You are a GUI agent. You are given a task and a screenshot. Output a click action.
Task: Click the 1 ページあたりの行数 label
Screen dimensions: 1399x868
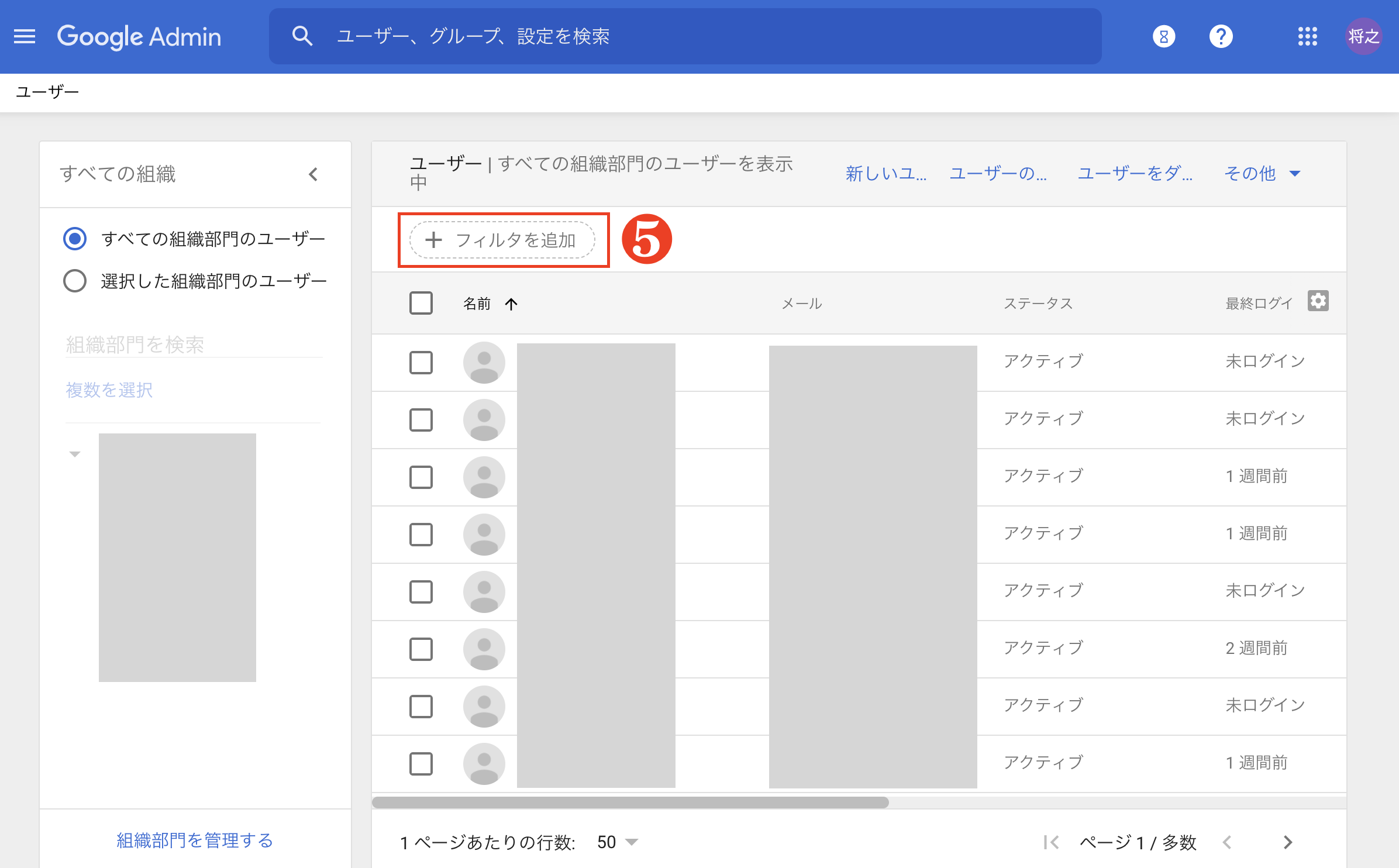488,842
